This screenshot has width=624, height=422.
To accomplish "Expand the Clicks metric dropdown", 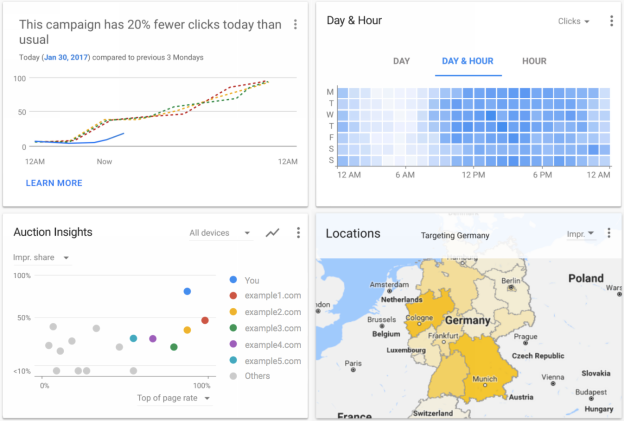I will [573, 21].
